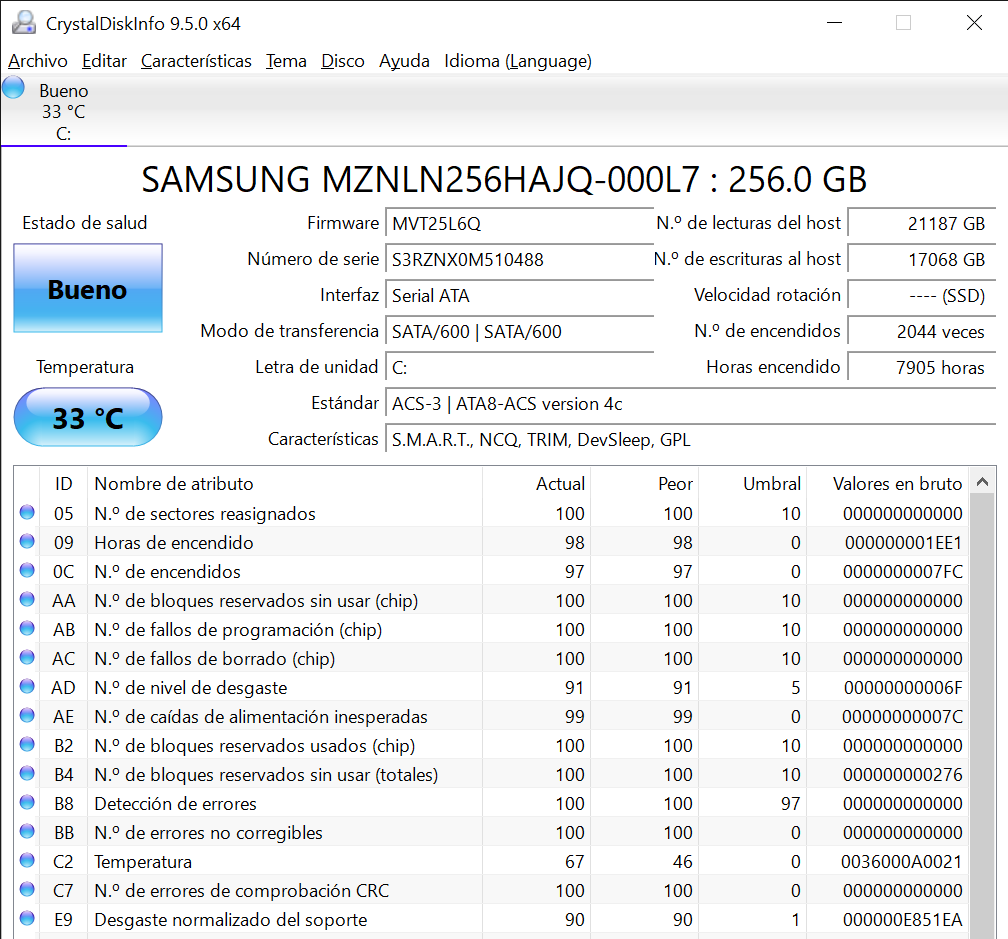Screen dimensions: 1008x939
Task: Click the blue health orb for drive C:
Action: pos(13,88)
